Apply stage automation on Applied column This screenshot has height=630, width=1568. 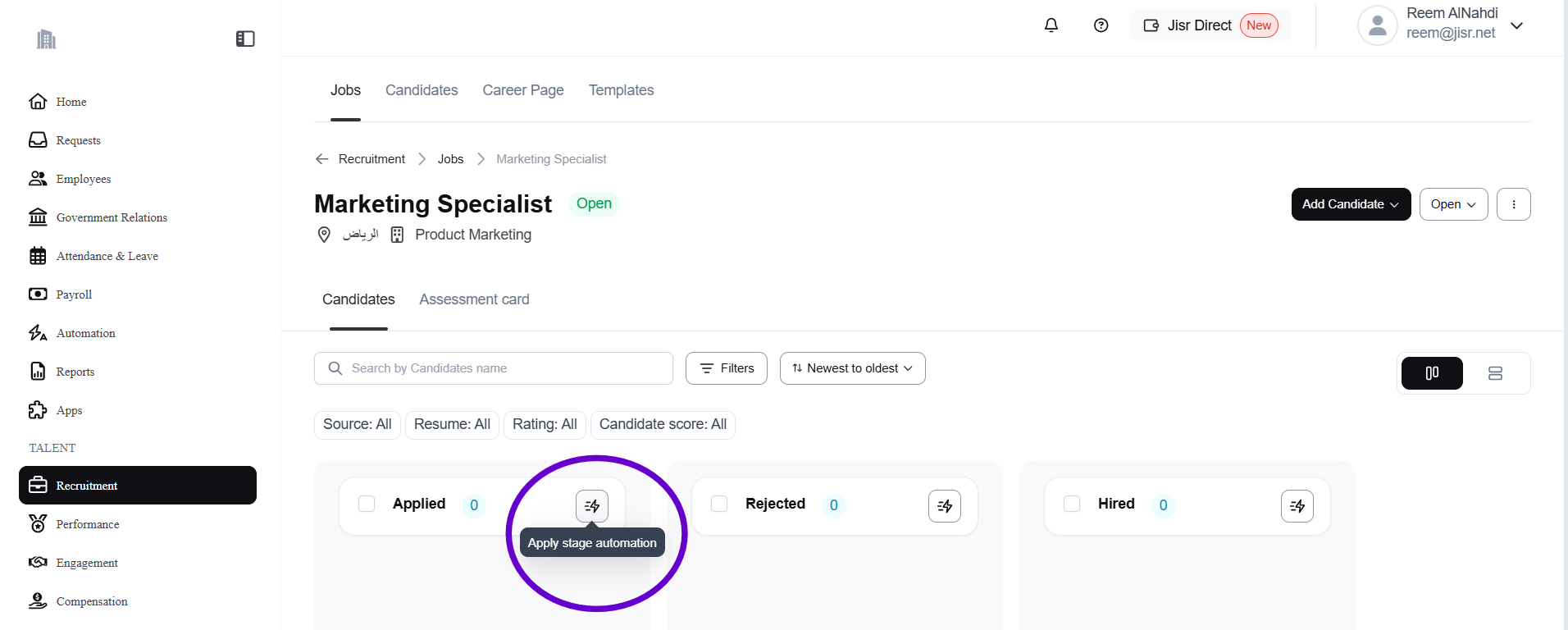click(592, 506)
